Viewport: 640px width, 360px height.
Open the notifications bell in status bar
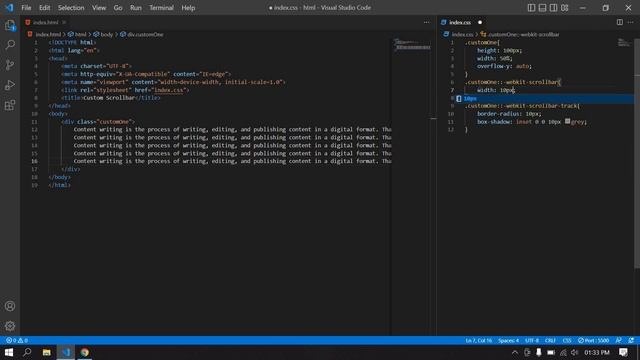tap(631, 340)
